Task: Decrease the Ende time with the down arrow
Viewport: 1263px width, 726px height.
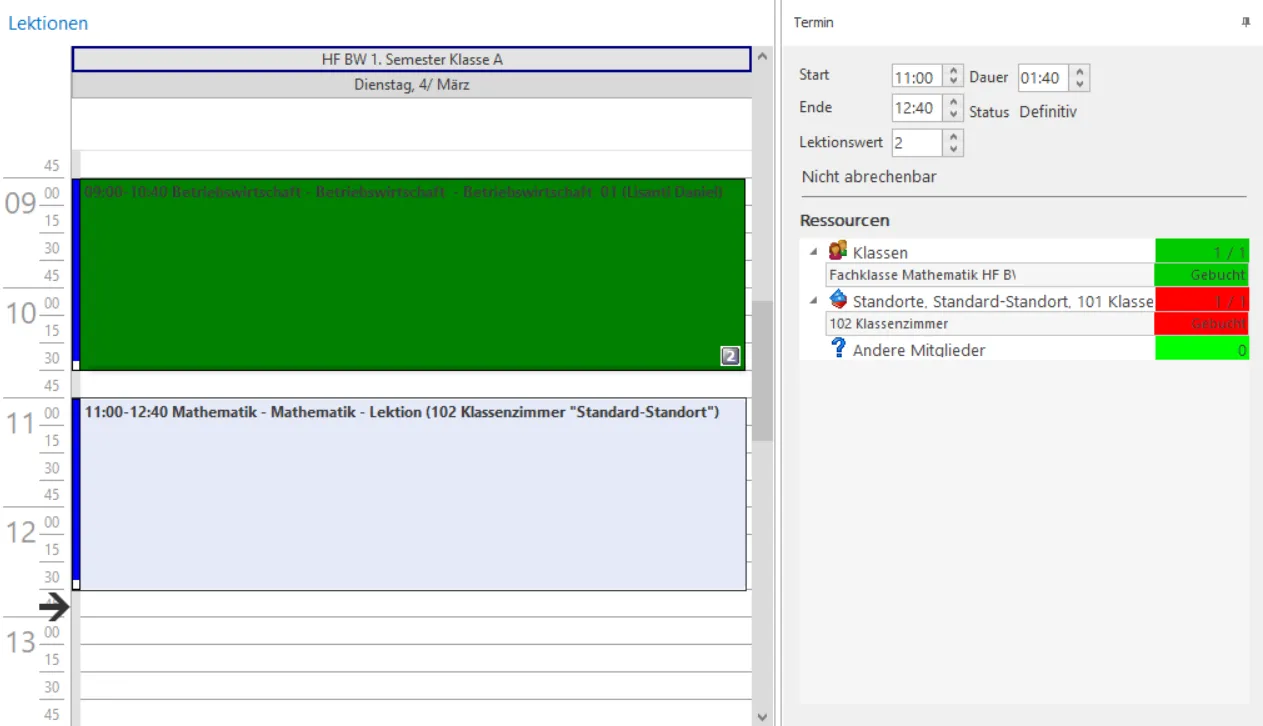Action: click(953, 113)
